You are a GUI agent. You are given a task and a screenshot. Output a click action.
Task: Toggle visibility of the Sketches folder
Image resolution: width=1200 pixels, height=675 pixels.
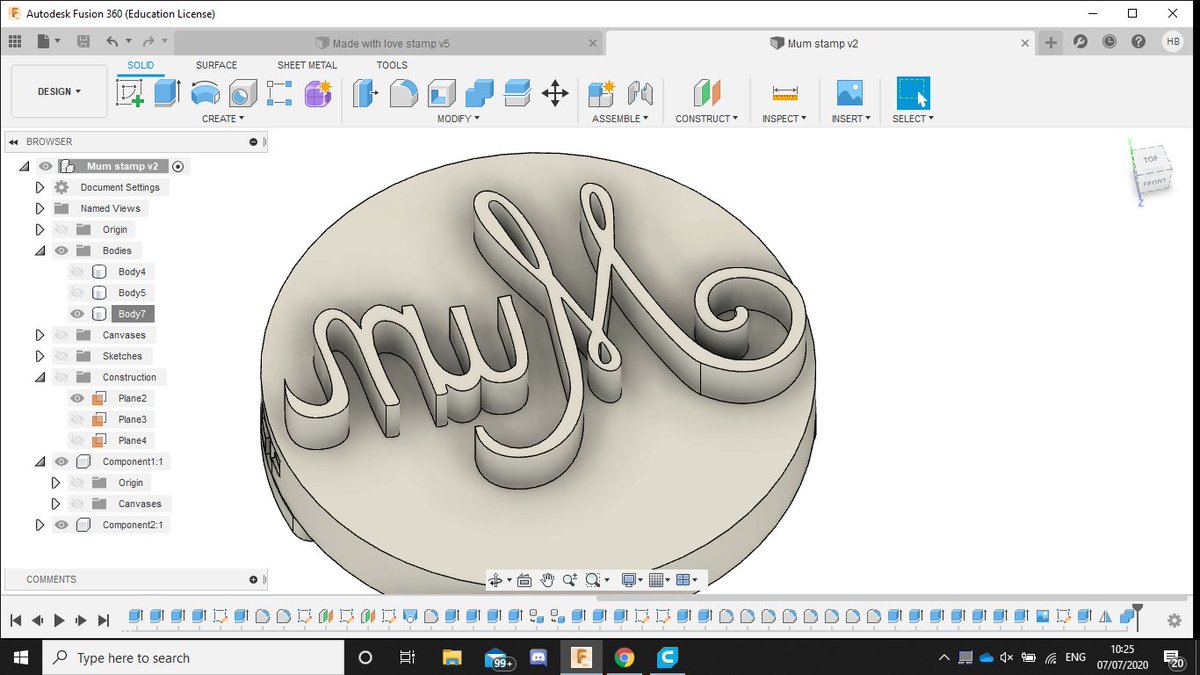pos(61,356)
